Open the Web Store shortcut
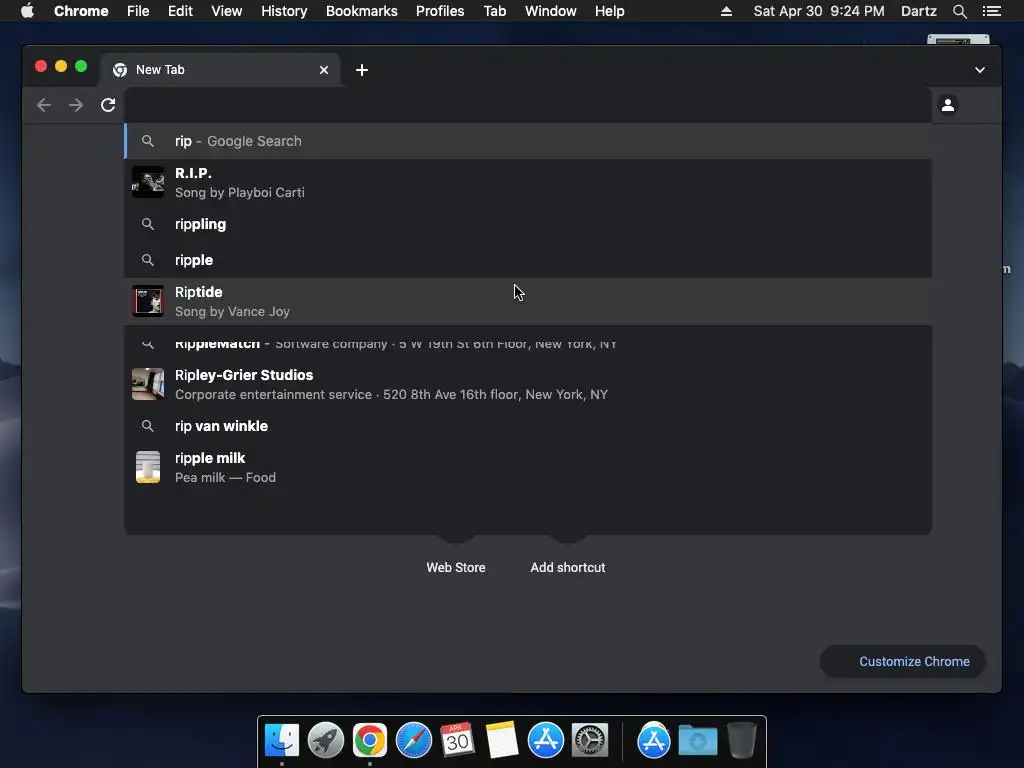 coord(456,568)
